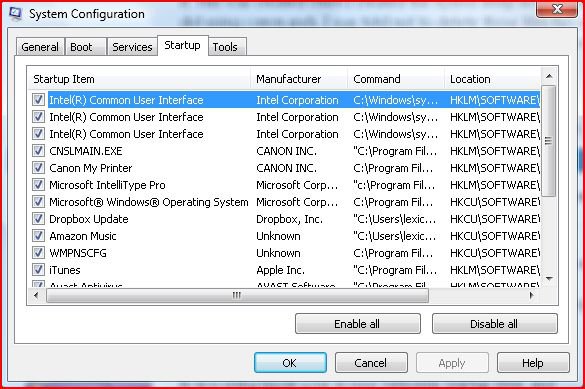Uncheck the Amazon Music startup checkbox
This screenshot has width=585, height=389.
click(38, 236)
